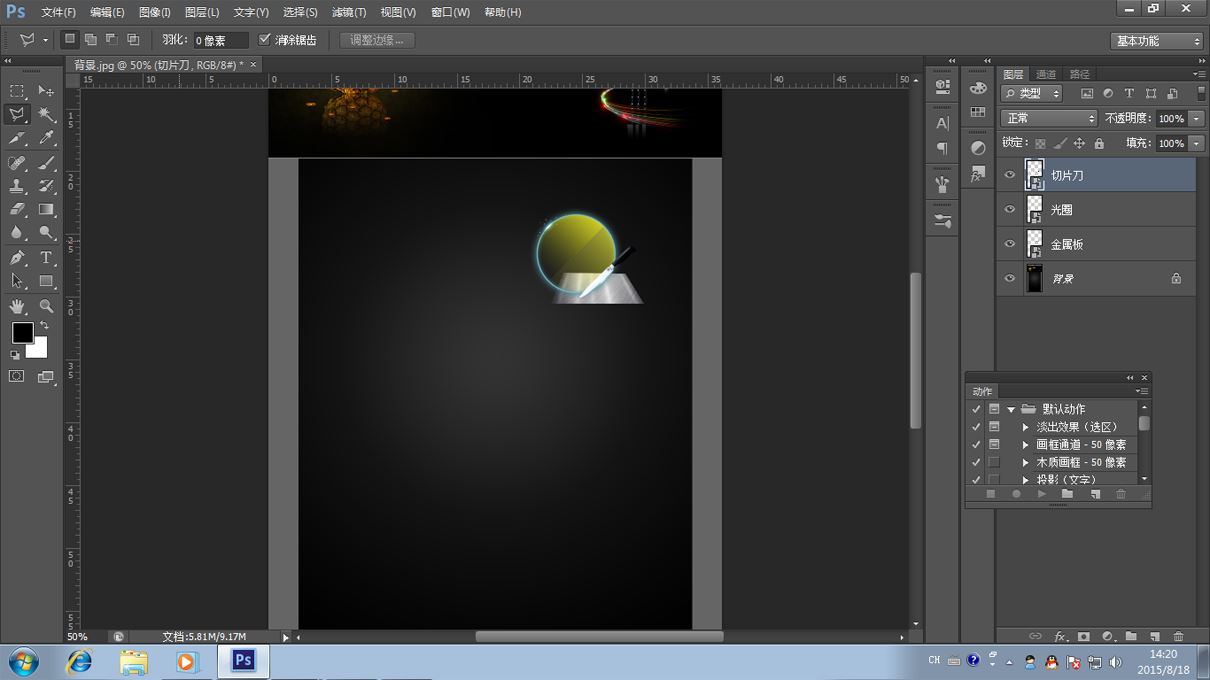Switch to the 通道 tab
This screenshot has height=680, width=1210.
[1046, 74]
